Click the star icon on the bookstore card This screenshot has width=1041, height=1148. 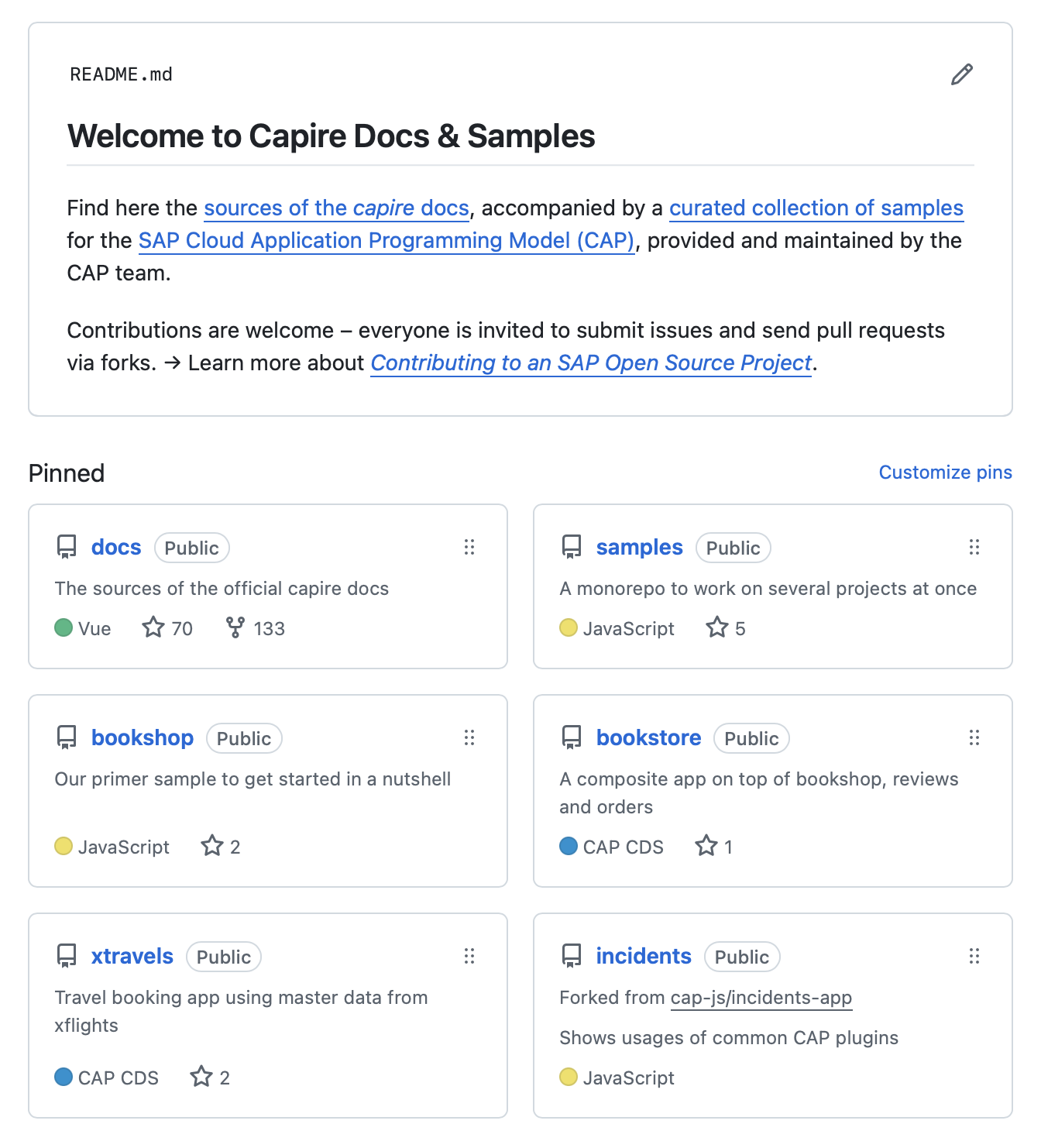point(706,847)
